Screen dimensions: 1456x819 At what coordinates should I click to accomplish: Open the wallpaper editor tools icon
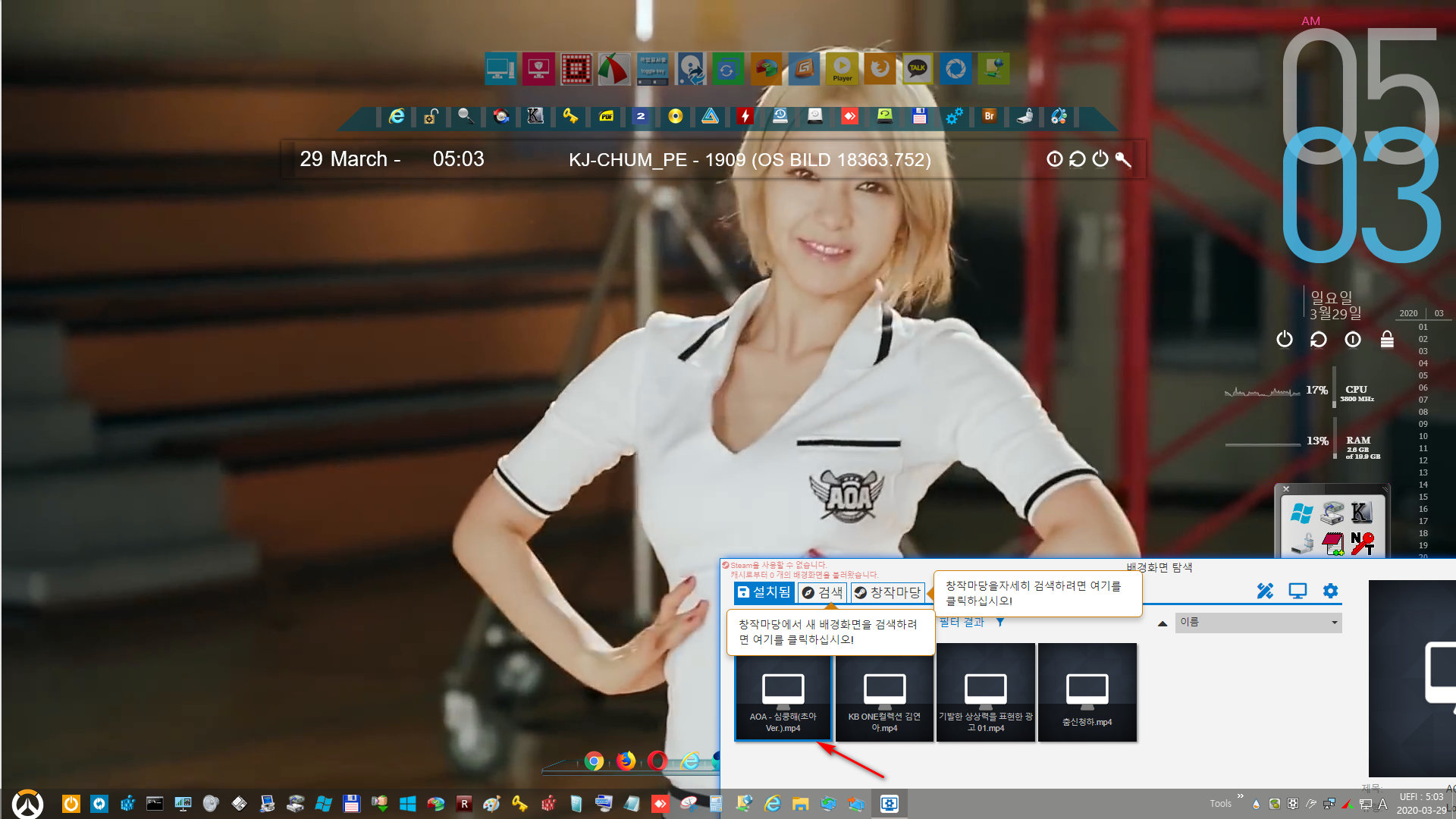(1265, 591)
